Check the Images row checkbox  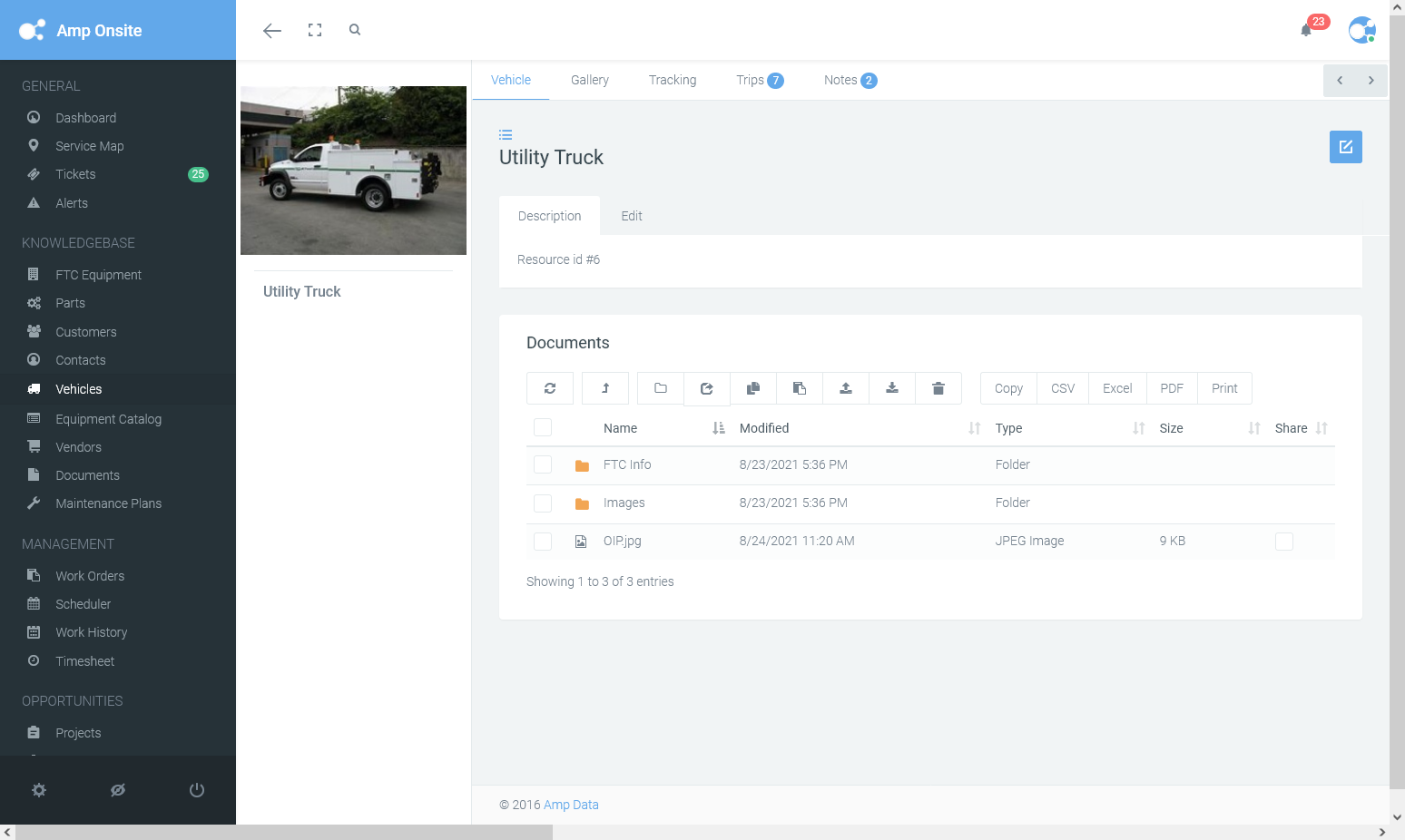[x=543, y=503]
